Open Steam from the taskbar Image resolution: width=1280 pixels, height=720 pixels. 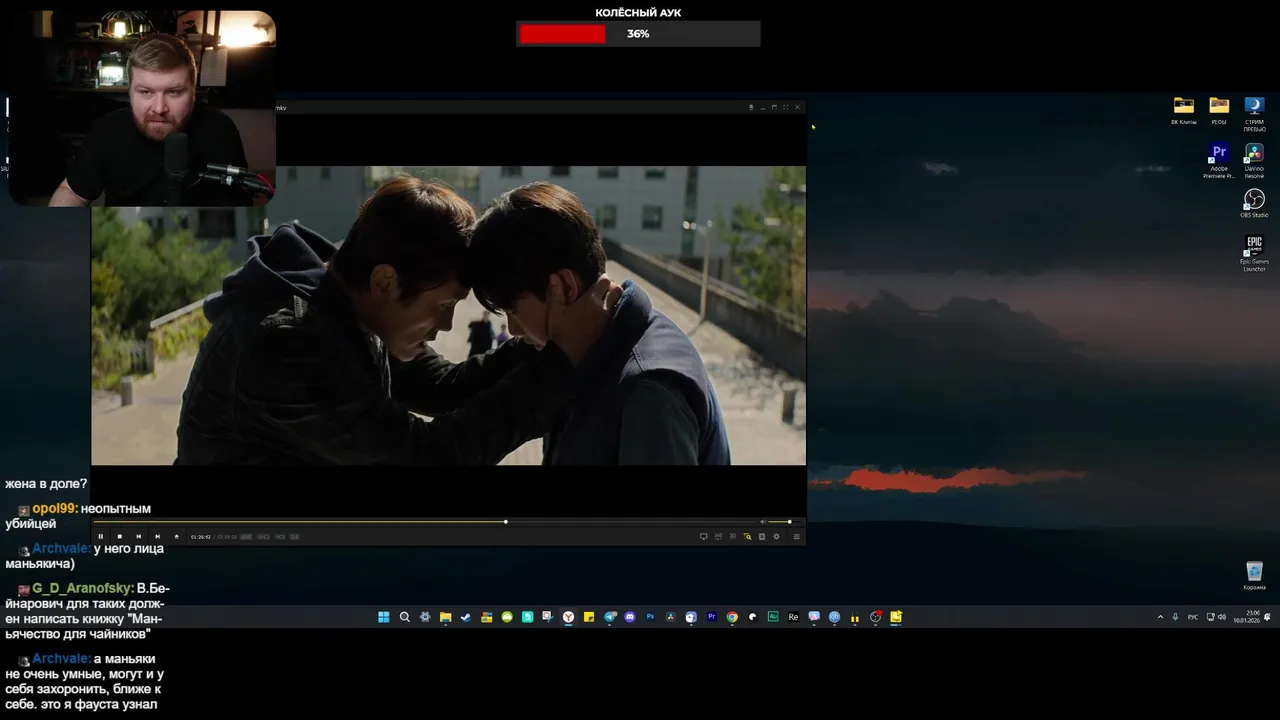click(x=466, y=617)
